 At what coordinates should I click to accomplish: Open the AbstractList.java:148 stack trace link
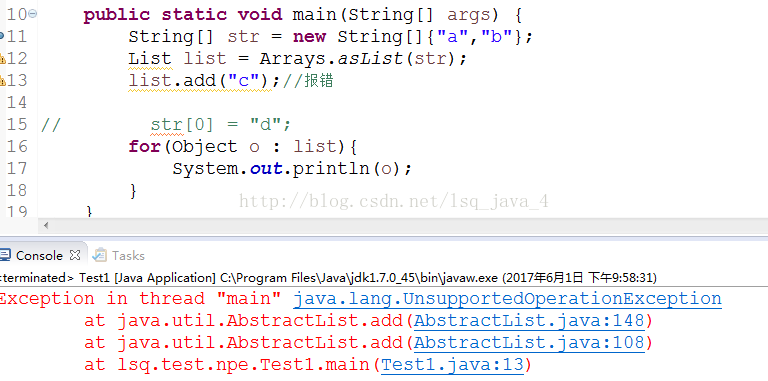[529, 321]
